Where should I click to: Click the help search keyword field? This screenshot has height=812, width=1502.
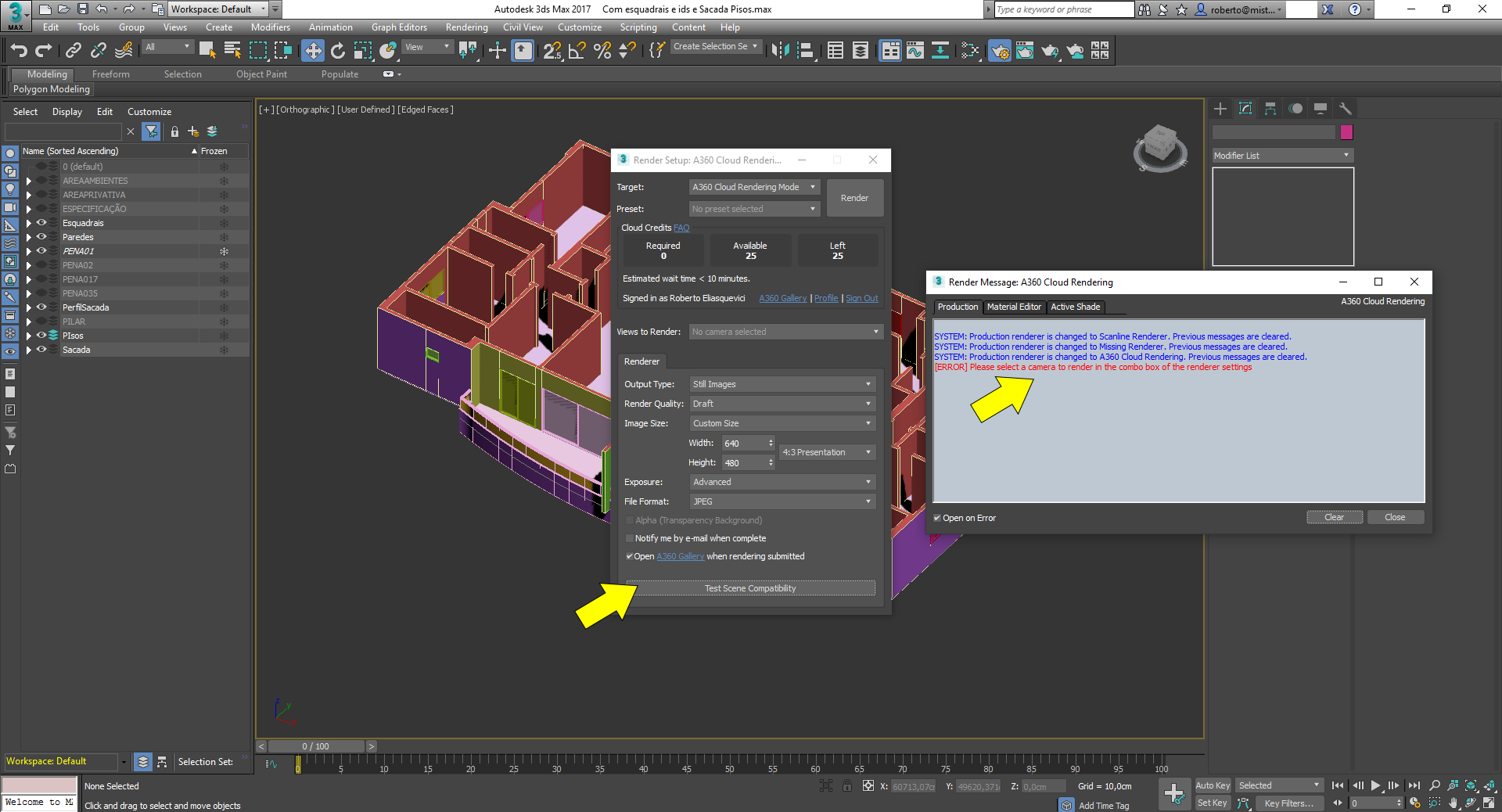(x=1064, y=9)
